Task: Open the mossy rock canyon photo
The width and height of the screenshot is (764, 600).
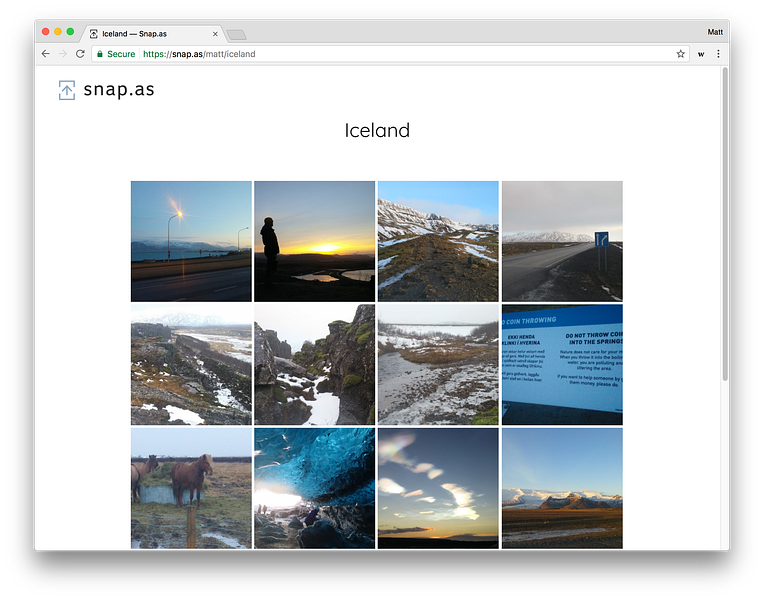Action: coord(315,365)
